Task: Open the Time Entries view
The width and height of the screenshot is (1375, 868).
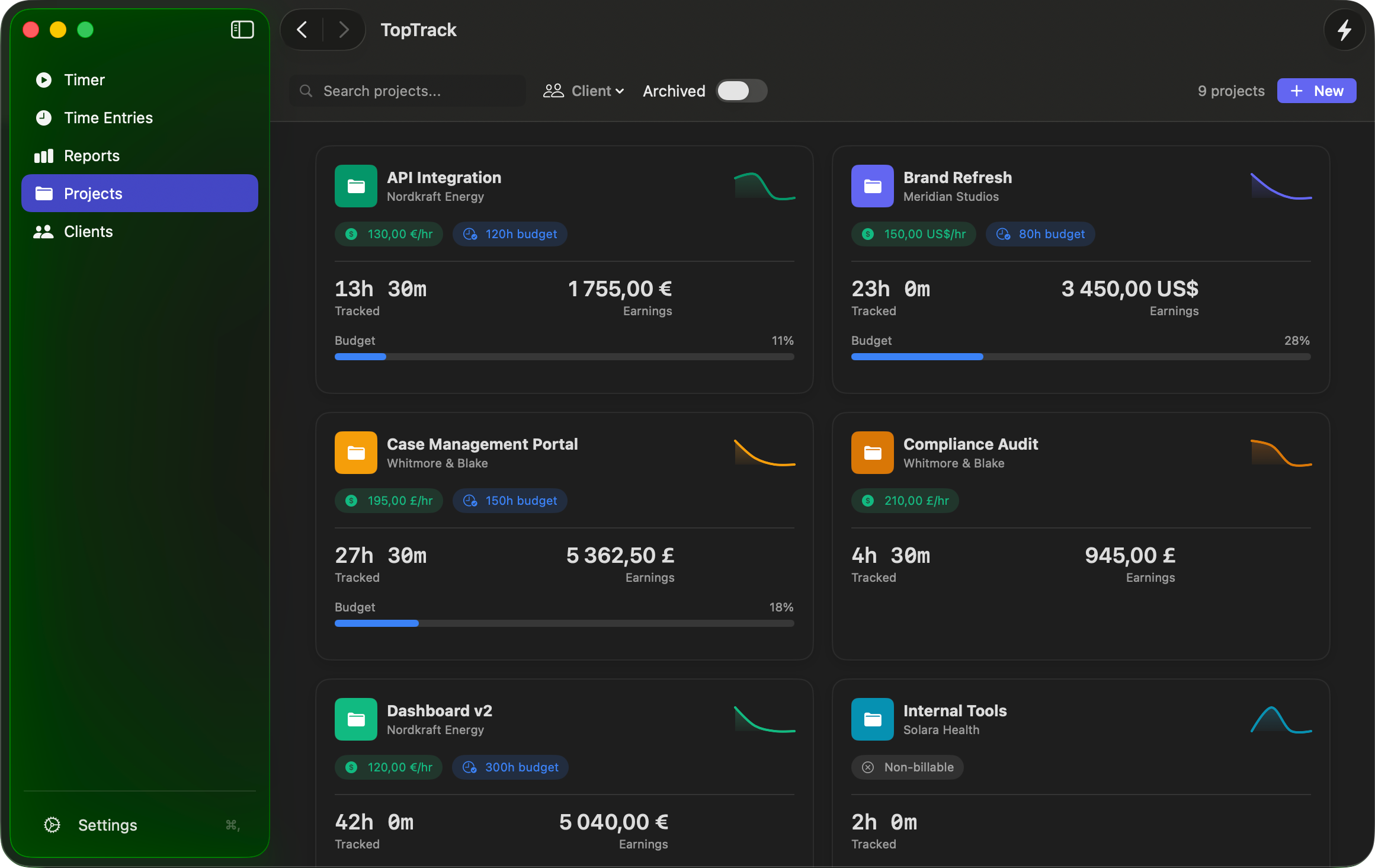Action: [x=108, y=117]
